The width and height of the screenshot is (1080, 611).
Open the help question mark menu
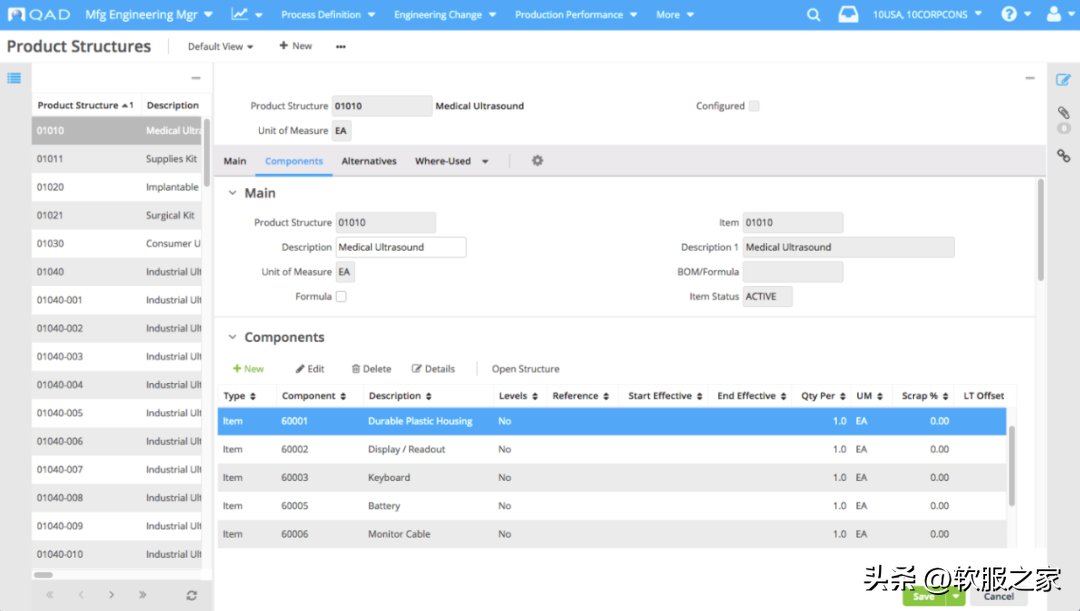pos(1008,15)
